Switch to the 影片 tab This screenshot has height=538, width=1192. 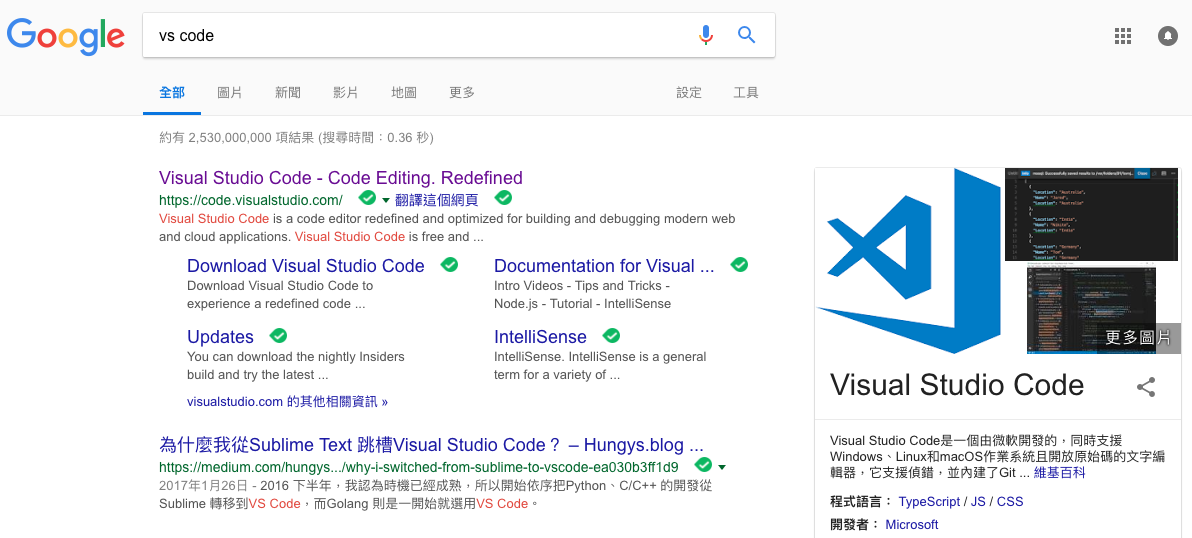pyautogui.click(x=345, y=93)
